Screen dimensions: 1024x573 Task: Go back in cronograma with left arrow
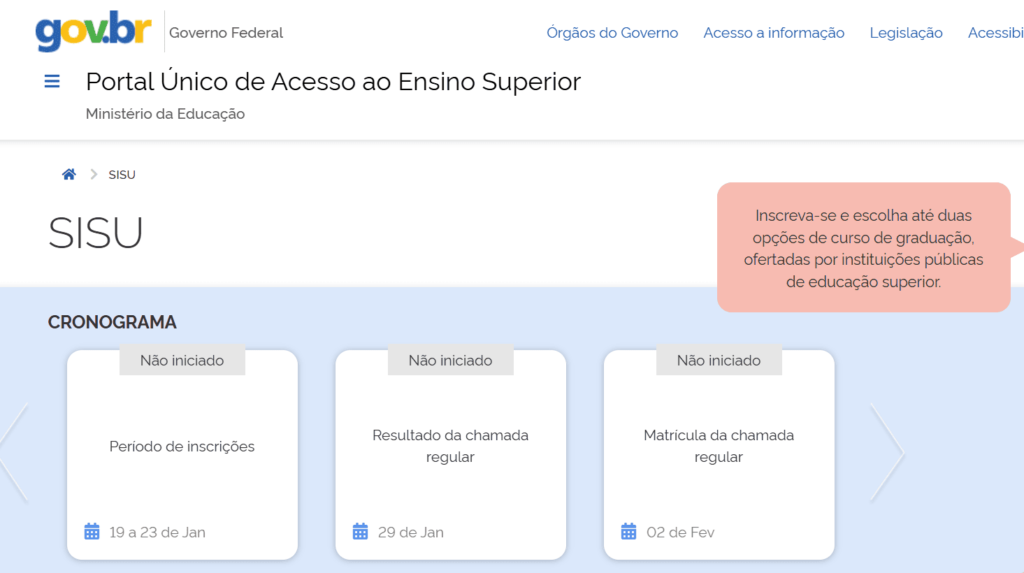(x=13, y=453)
